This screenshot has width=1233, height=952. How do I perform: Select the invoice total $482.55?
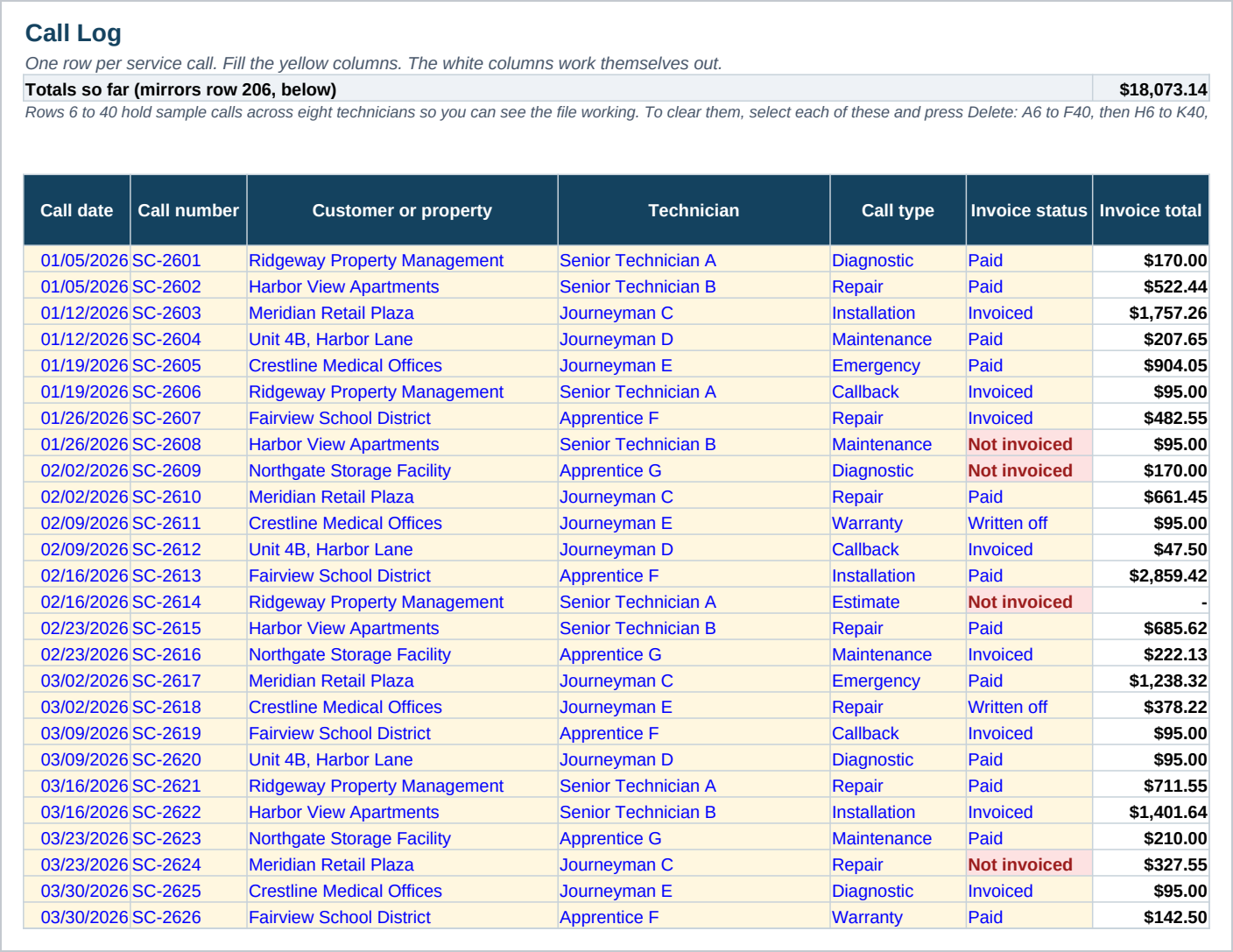pos(1151,418)
